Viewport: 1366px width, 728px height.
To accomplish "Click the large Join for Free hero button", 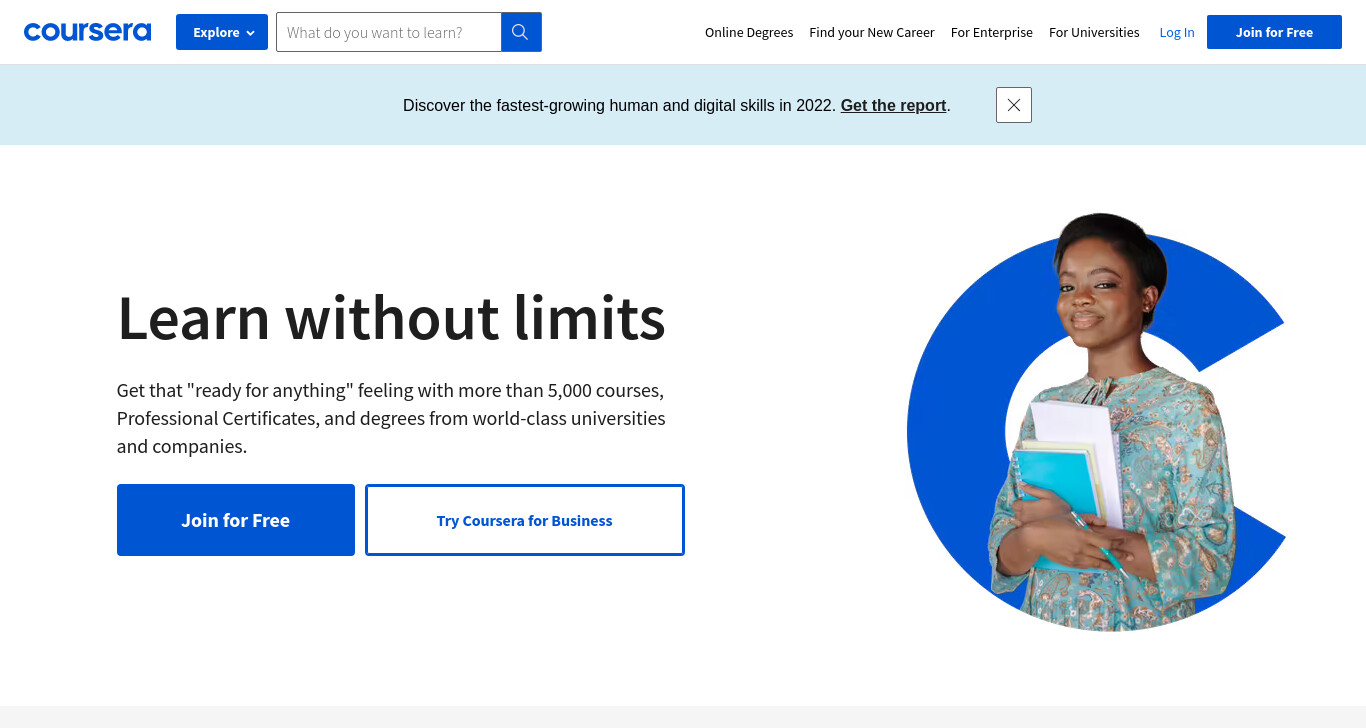I will click(236, 520).
